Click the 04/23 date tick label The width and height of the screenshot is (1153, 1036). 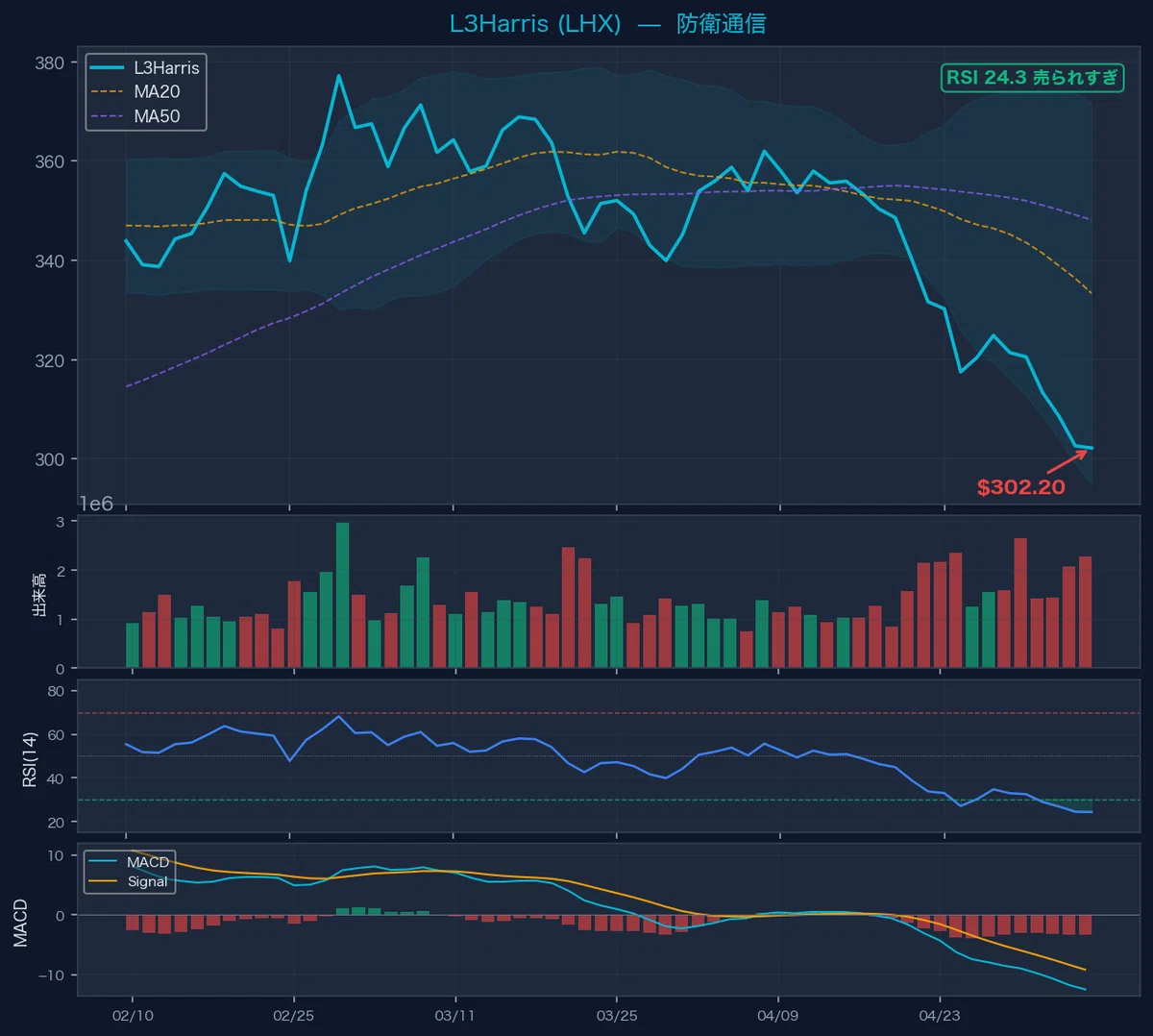click(x=939, y=1016)
